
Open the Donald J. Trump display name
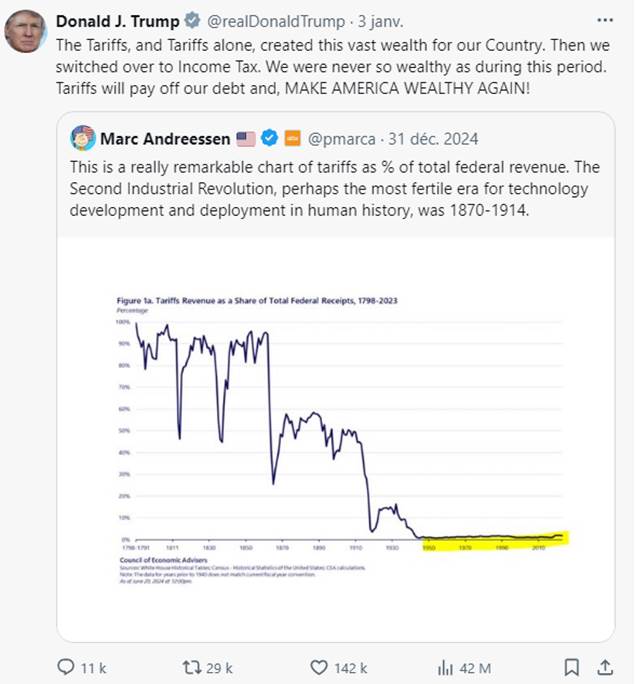[x=118, y=21]
